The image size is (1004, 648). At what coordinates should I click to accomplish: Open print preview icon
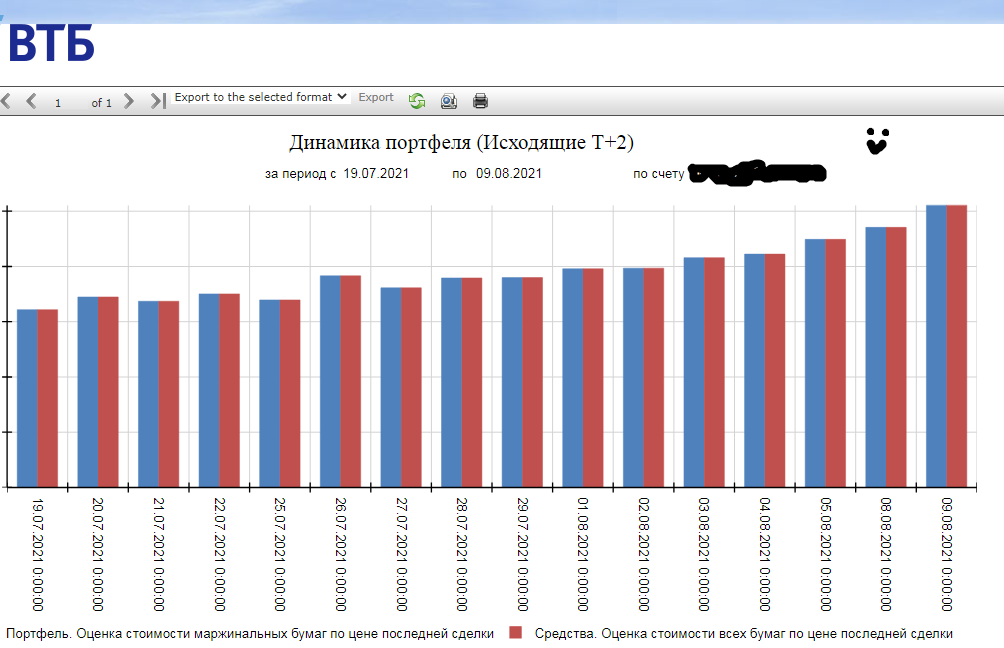click(x=449, y=101)
